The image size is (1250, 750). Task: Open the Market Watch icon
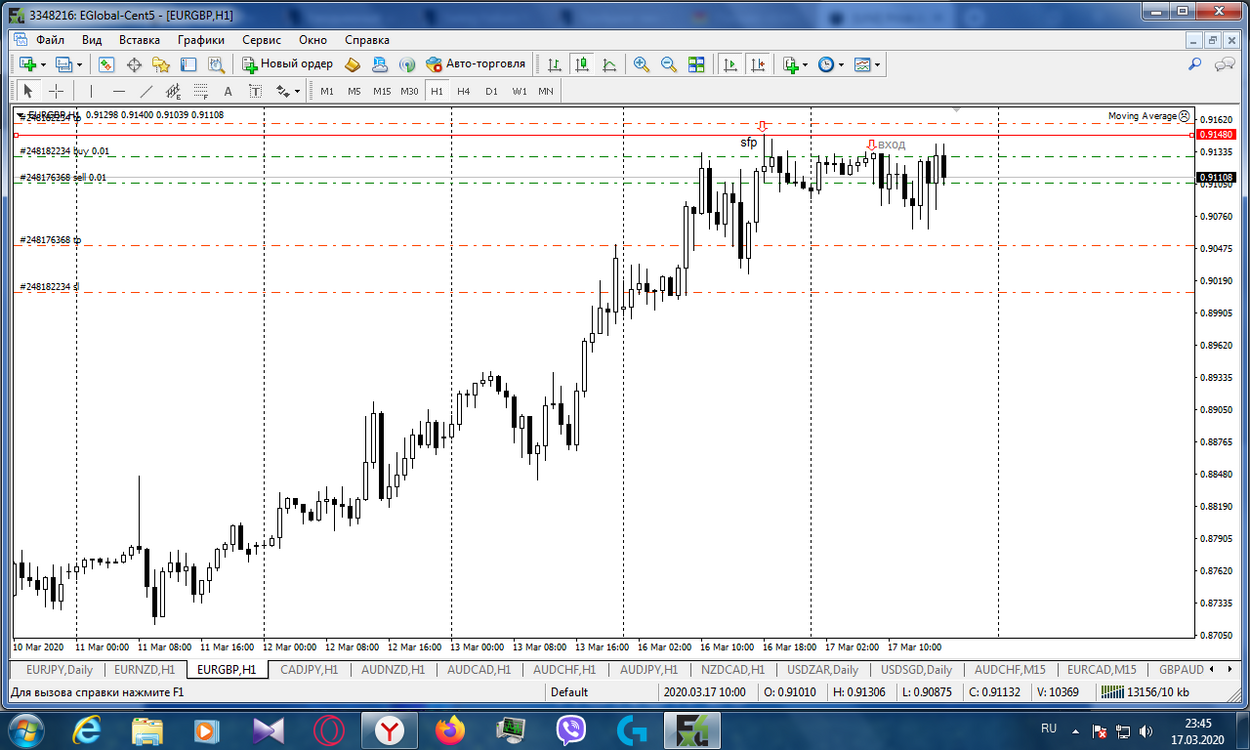click(x=106, y=64)
